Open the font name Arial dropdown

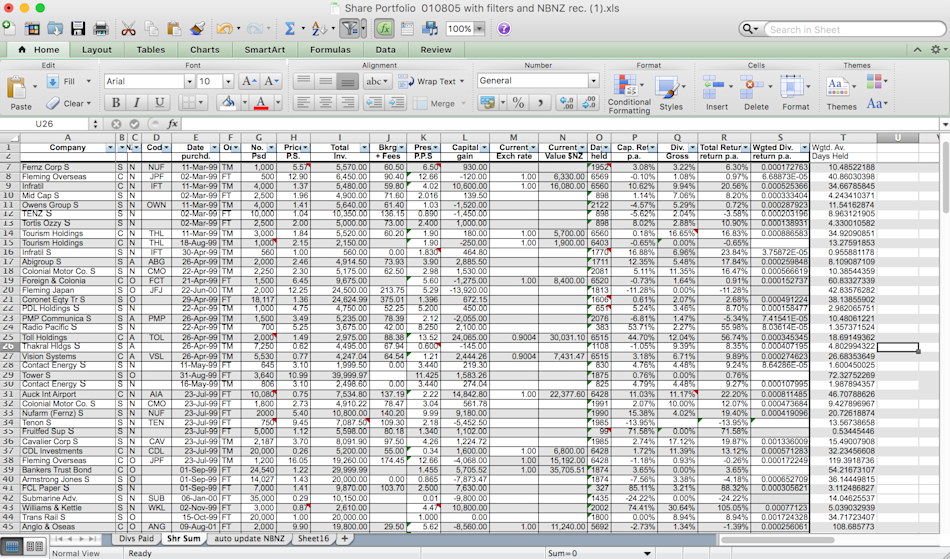[x=190, y=81]
